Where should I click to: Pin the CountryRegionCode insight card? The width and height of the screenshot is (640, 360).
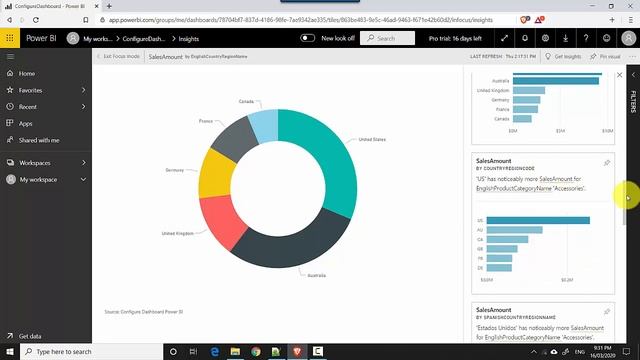(607, 163)
